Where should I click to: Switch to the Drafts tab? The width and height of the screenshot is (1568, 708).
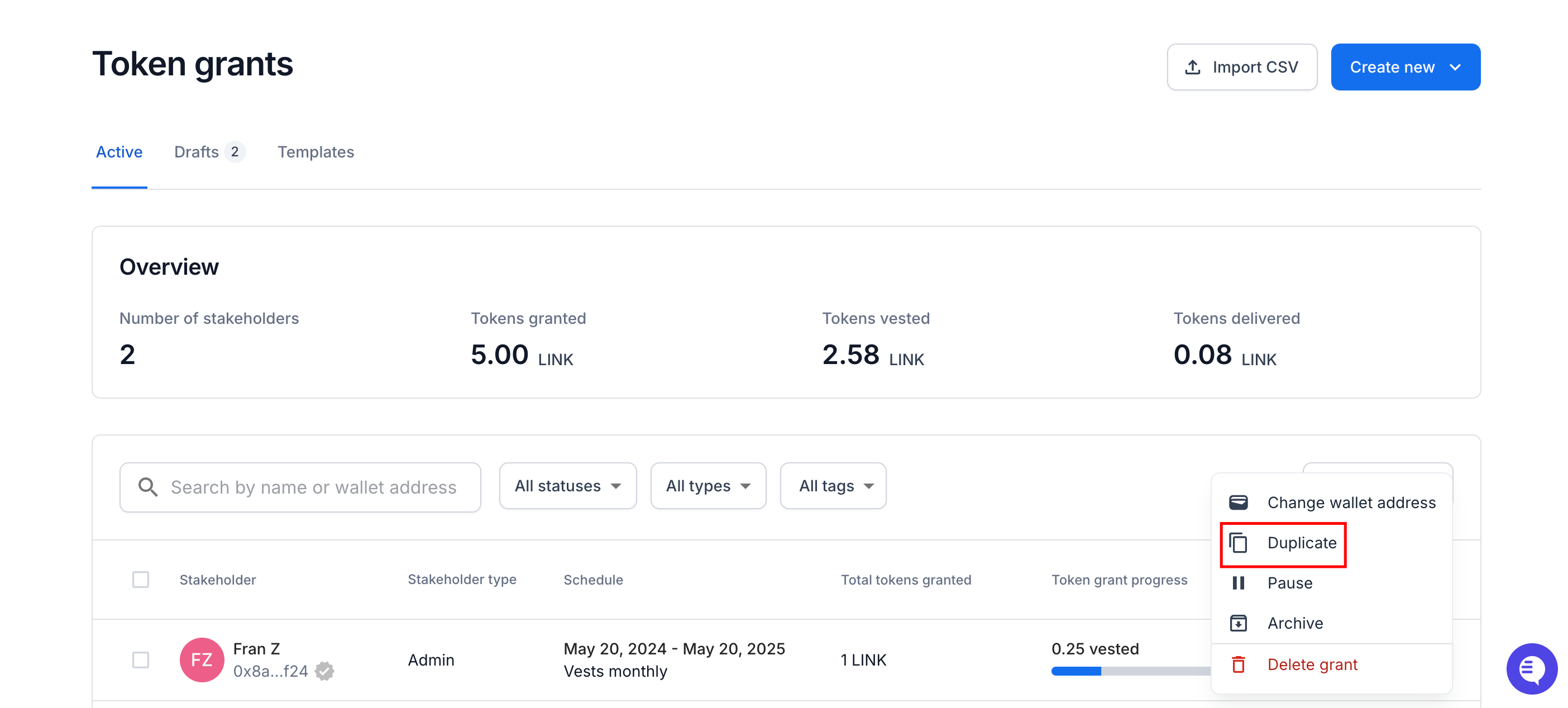[x=209, y=151]
